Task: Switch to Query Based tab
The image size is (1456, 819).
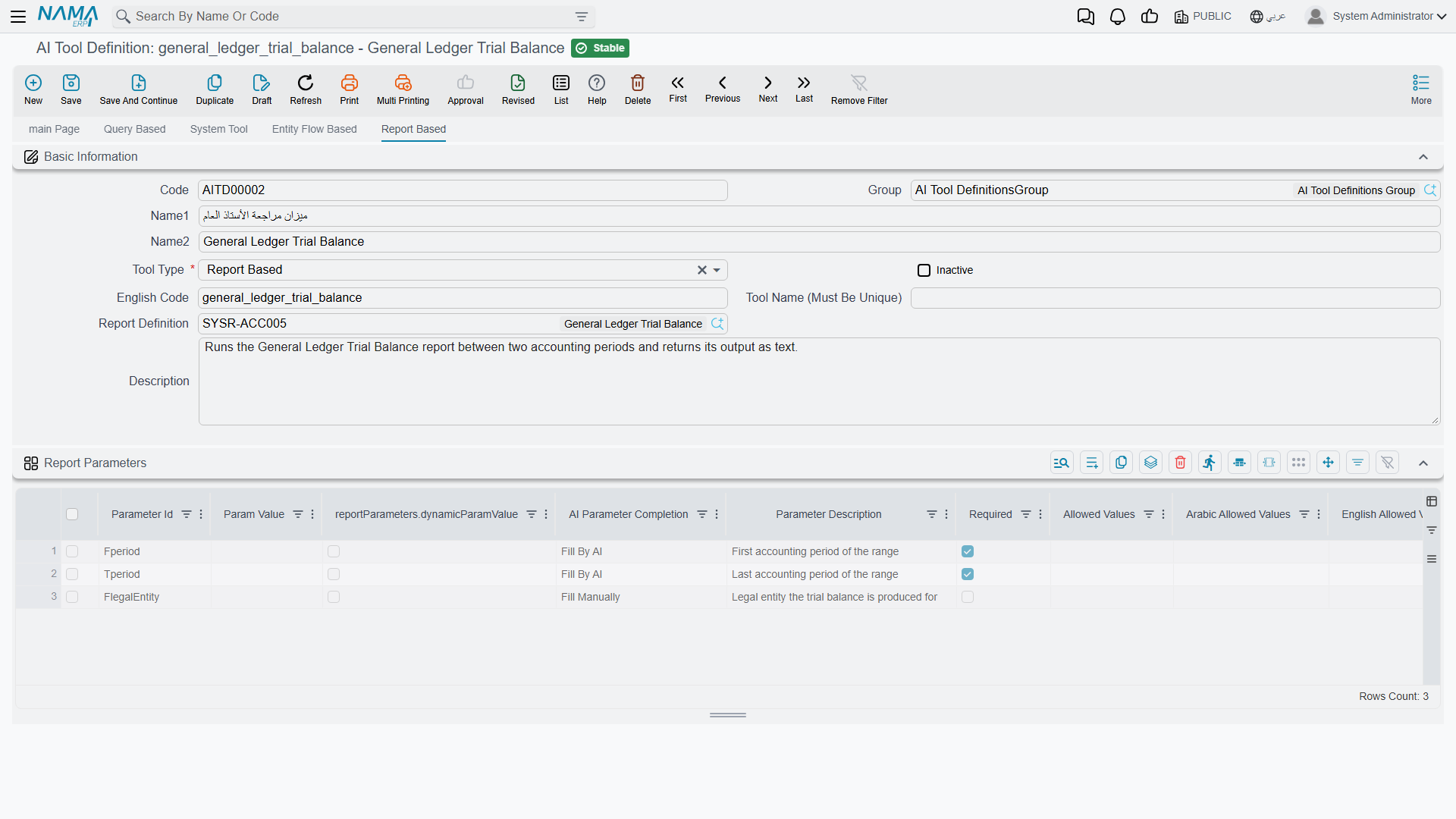Action: coord(134,129)
